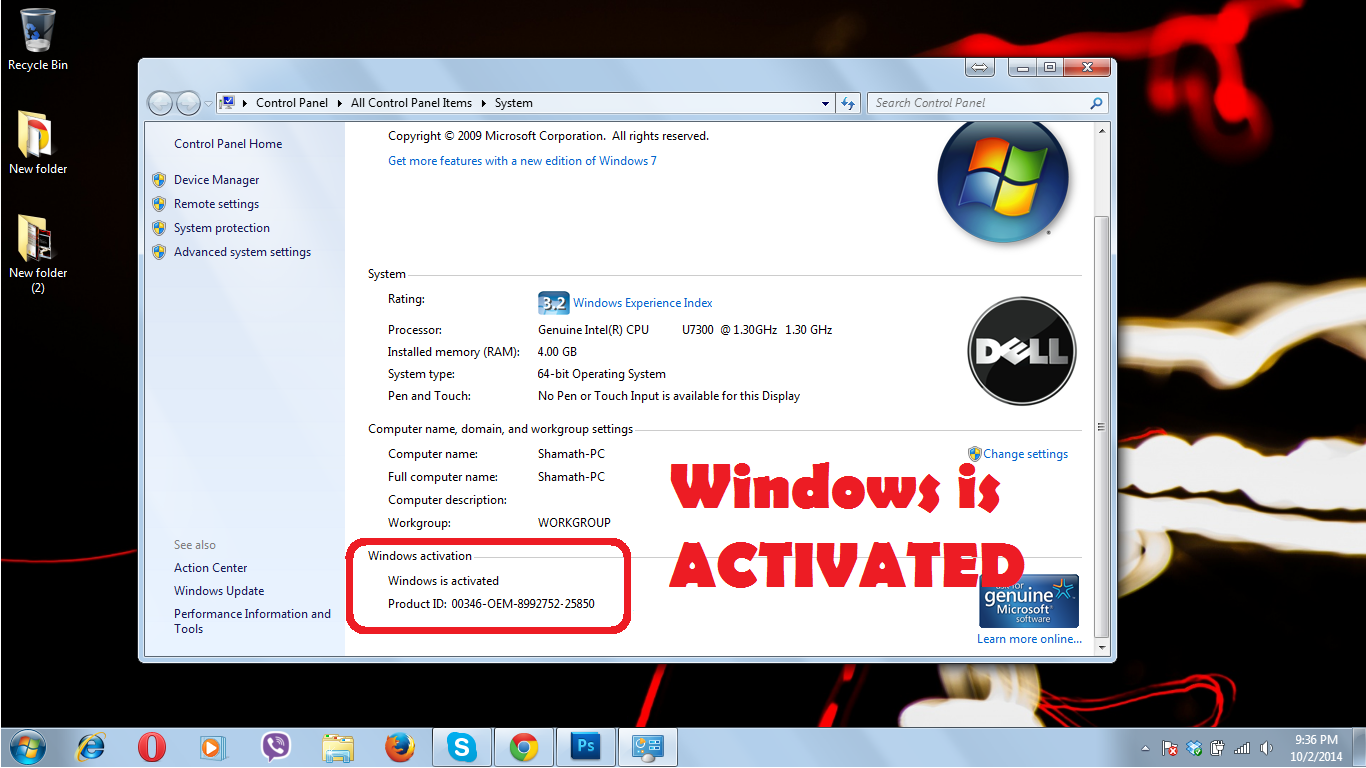Open network signal tray icon
Screen dimensions: 1366x768
1242,748
